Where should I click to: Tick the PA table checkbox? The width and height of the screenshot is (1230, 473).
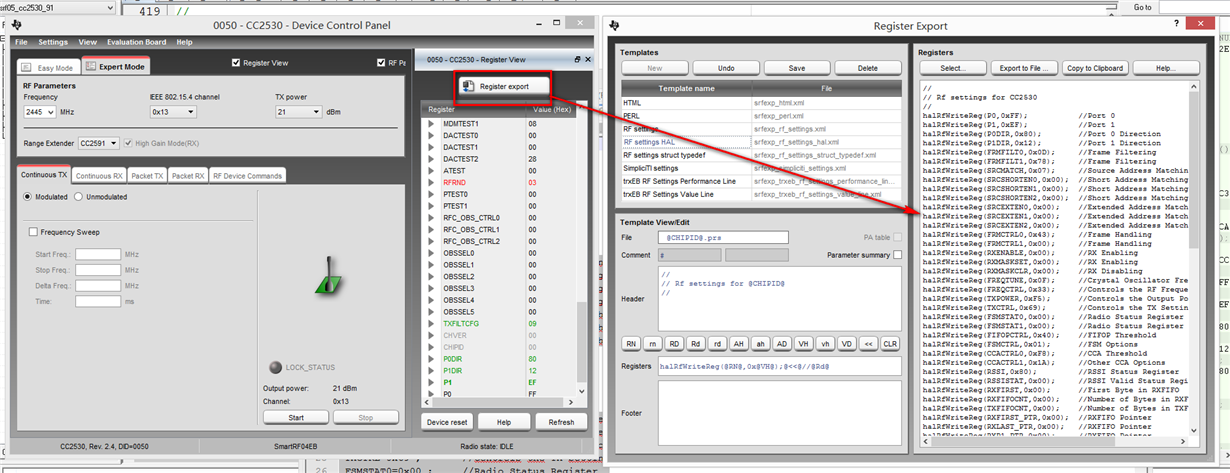(897, 237)
